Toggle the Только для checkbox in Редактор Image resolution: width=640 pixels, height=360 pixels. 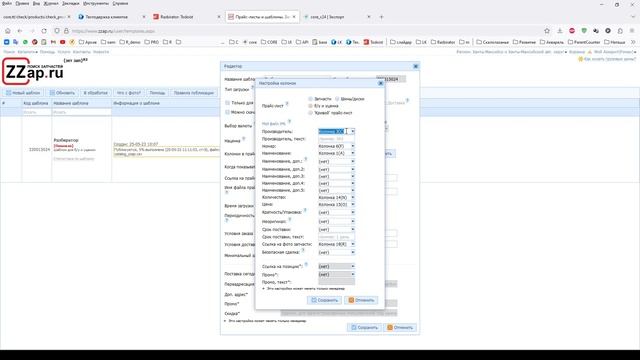(228, 103)
